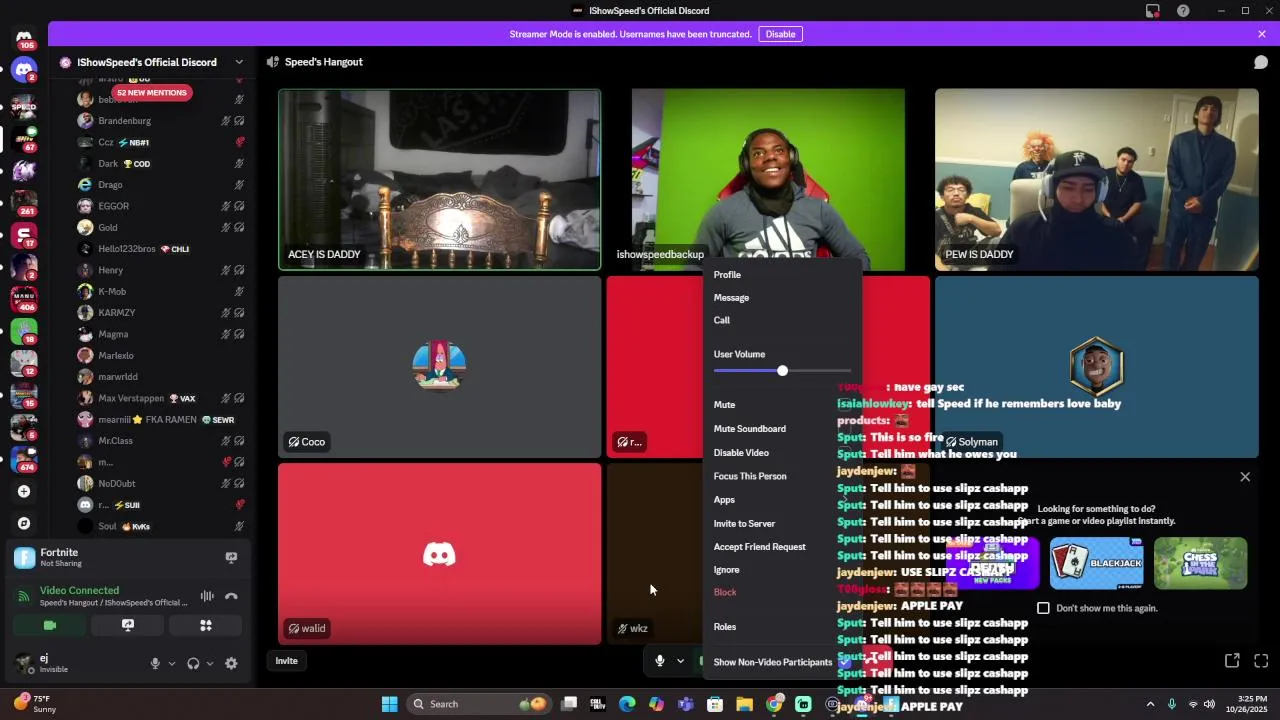
Task: Select Message in context menu
Action: (x=782, y=298)
